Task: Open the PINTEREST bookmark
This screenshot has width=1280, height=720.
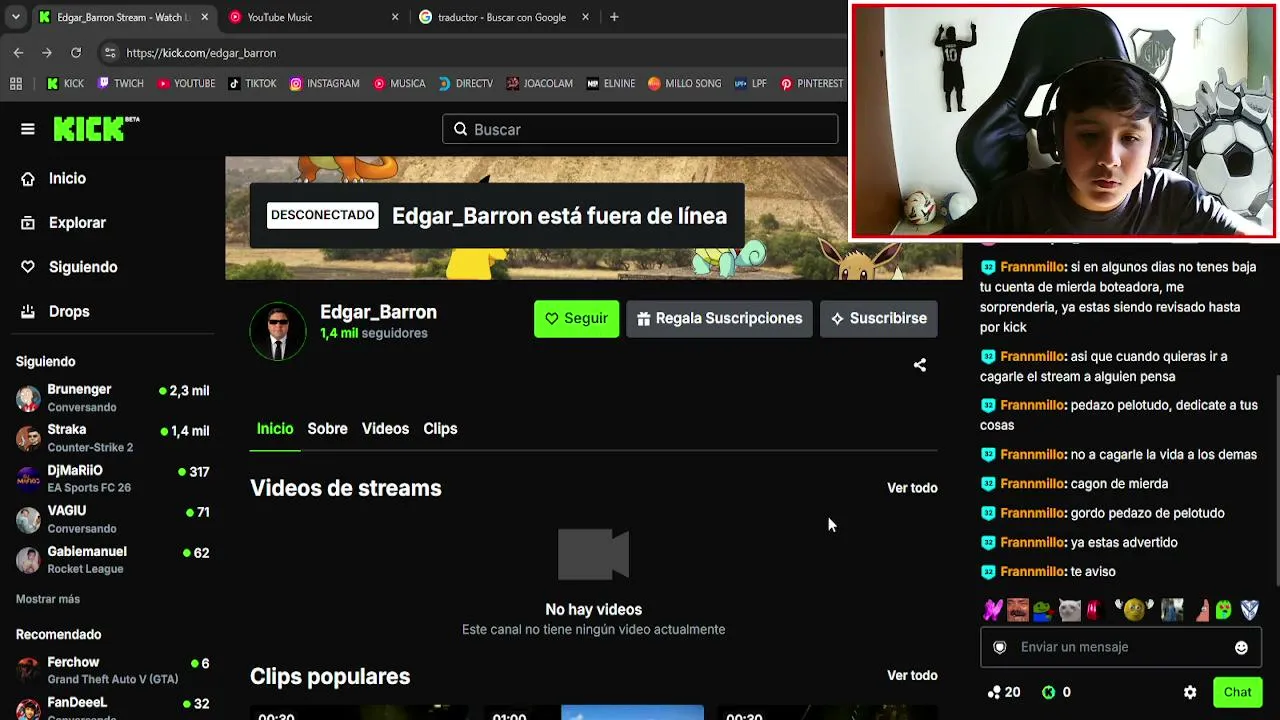Action: tap(812, 84)
